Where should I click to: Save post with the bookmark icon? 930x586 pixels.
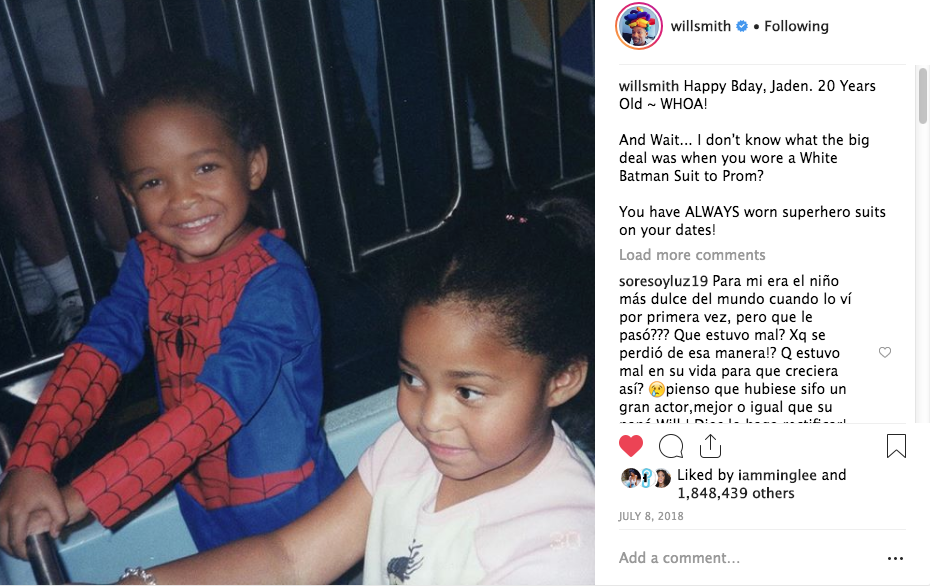[x=896, y=446]
